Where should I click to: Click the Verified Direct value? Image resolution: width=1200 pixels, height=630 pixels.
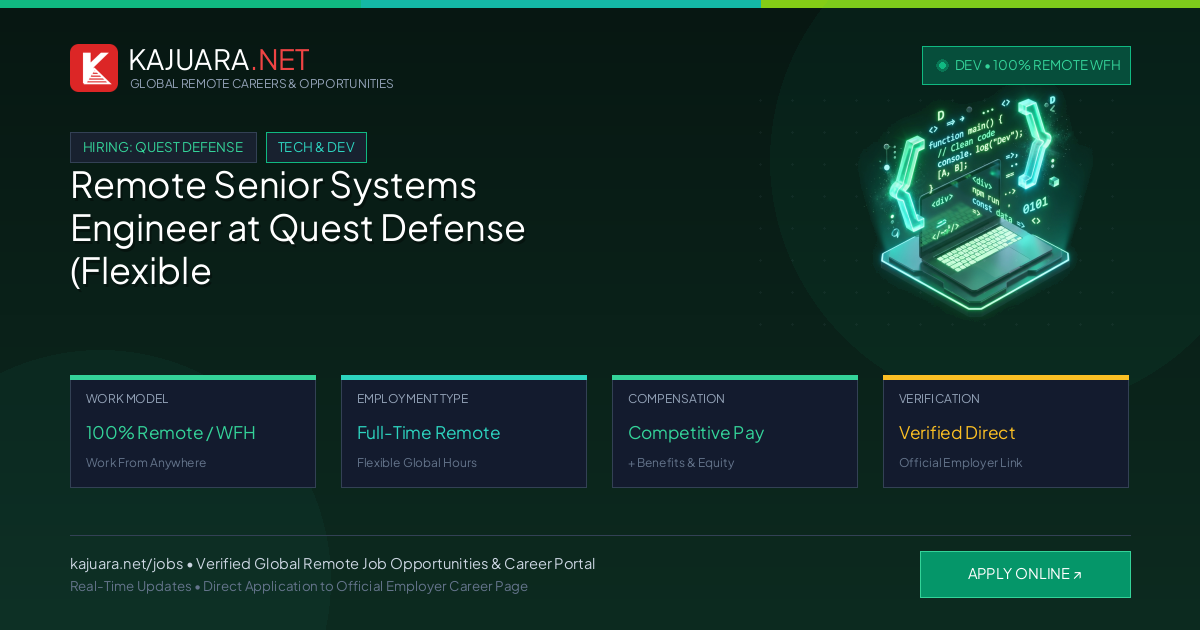(957, 433)
